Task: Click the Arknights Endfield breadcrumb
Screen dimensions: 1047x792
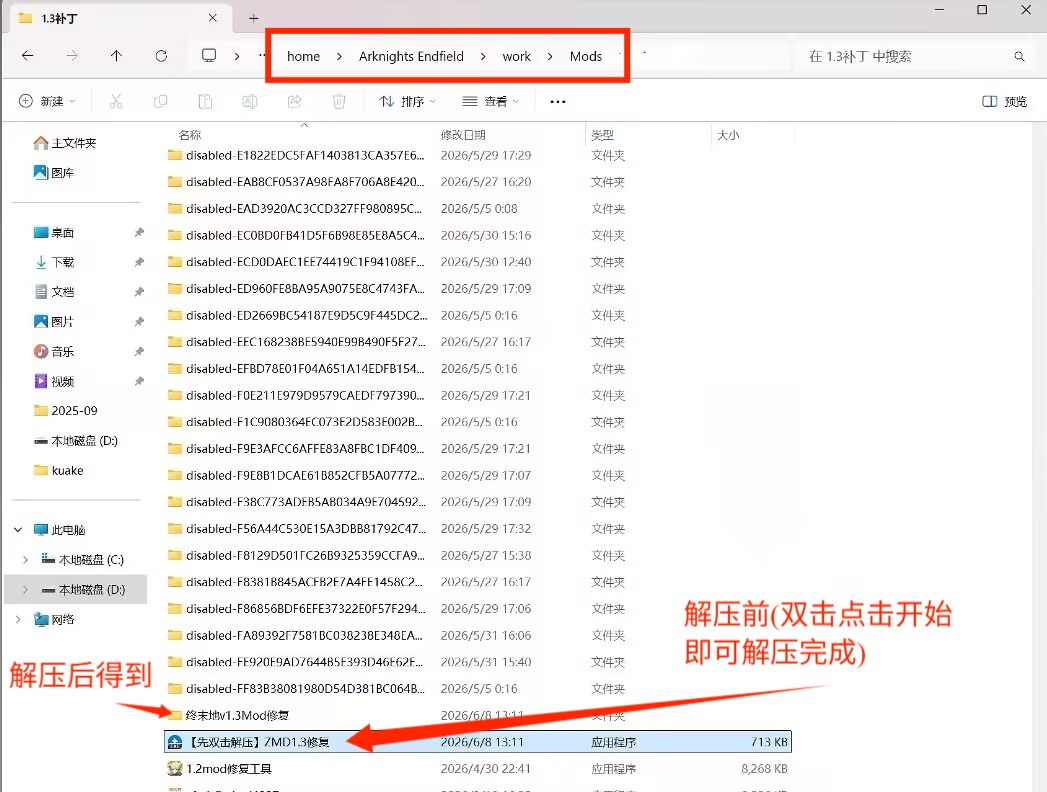Action: tap(411, 57)
